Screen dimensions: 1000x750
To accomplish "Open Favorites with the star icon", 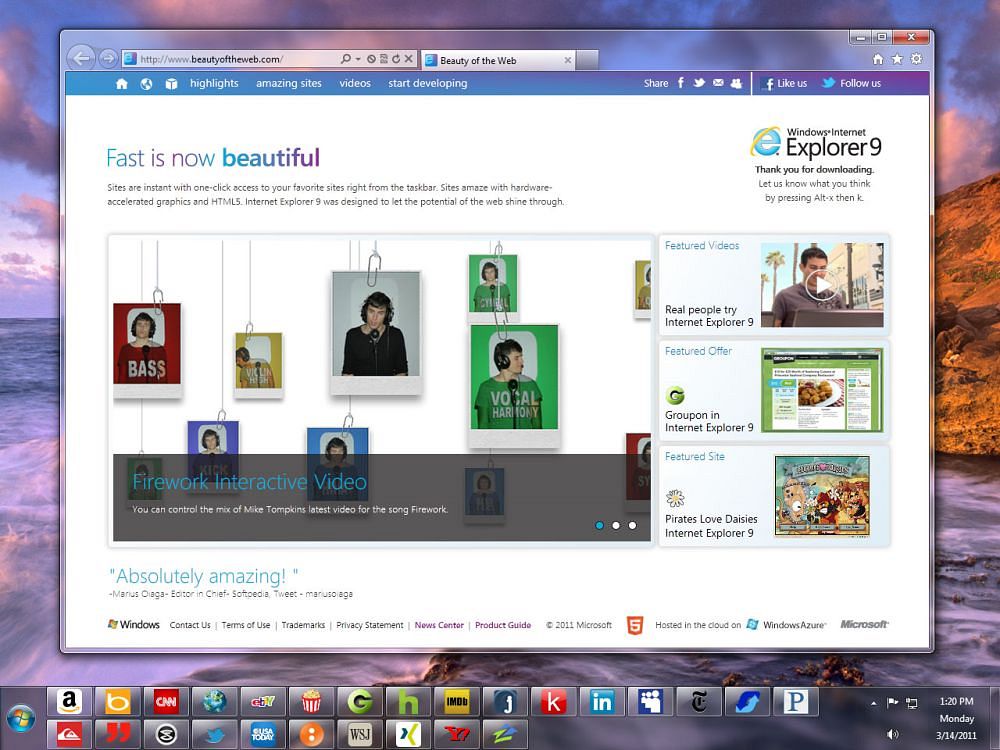I will (897, 59).
